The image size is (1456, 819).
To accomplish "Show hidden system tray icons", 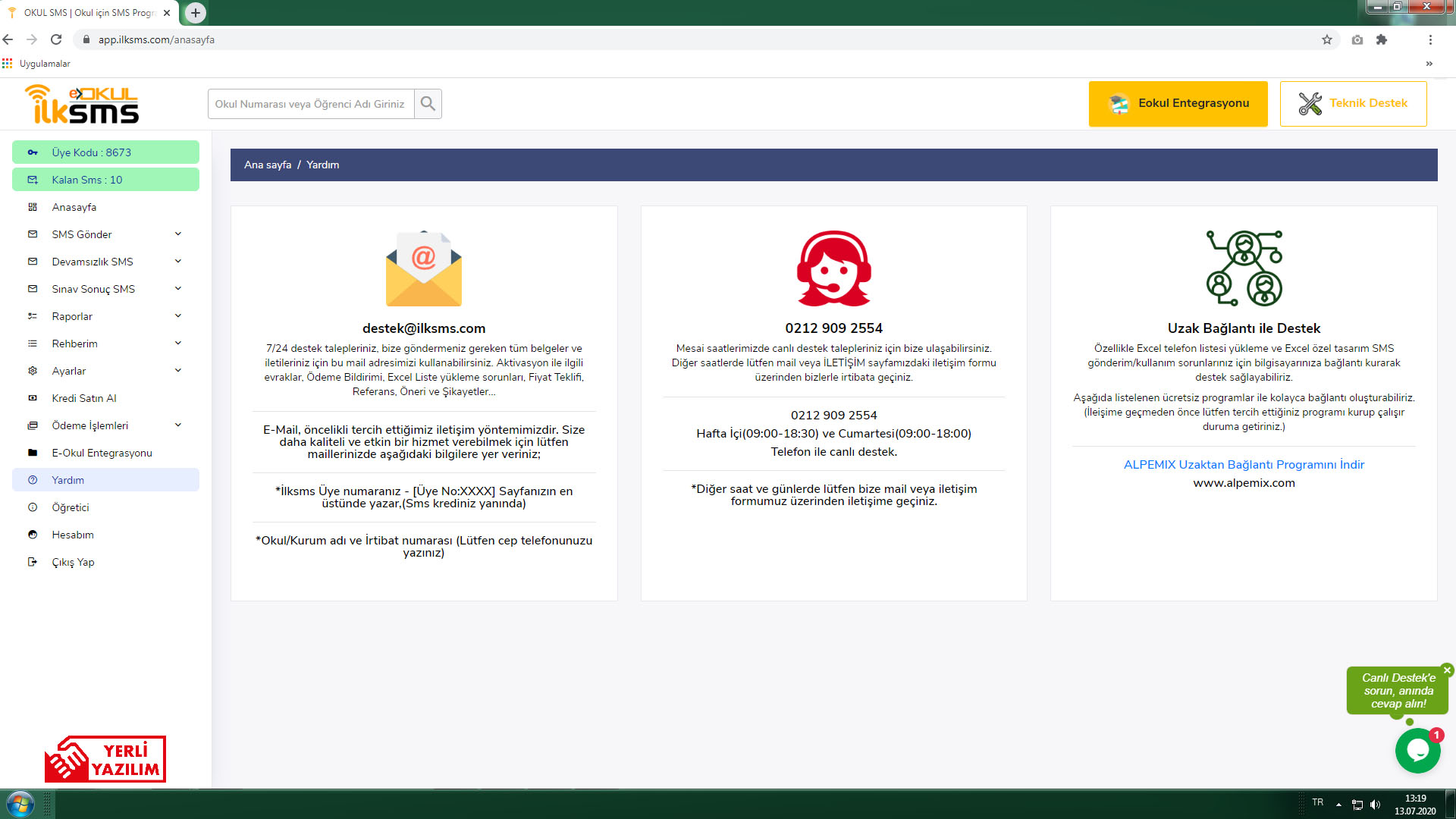I will tap(1338, 804).
